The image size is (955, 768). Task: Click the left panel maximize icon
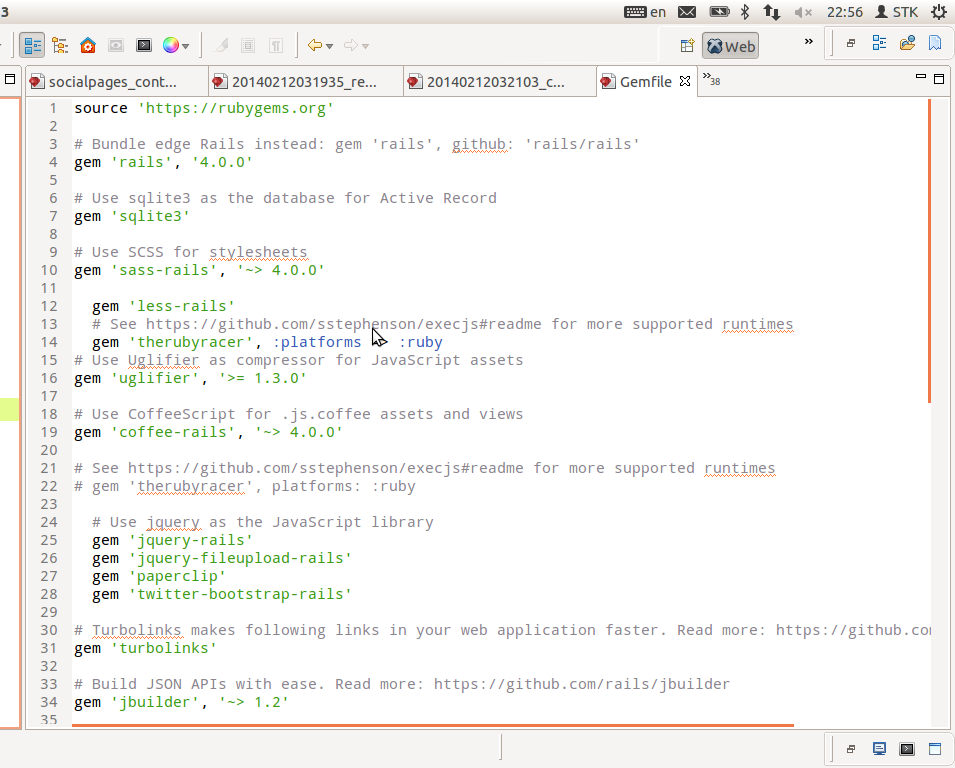(10, 79)
